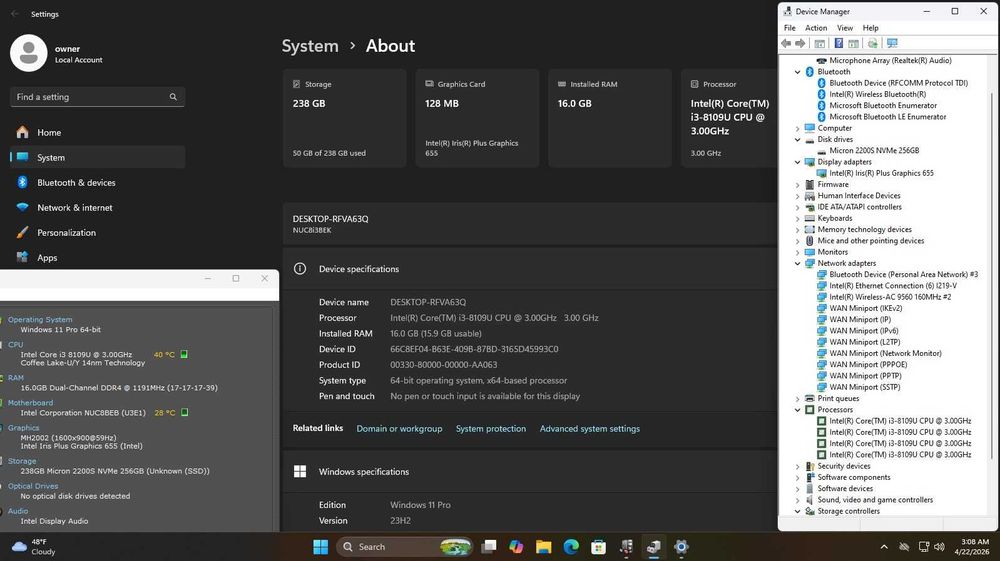Screen dimensions: 1000x561
Task: Collapse the Display adapters category
Action: pos(797,162)
